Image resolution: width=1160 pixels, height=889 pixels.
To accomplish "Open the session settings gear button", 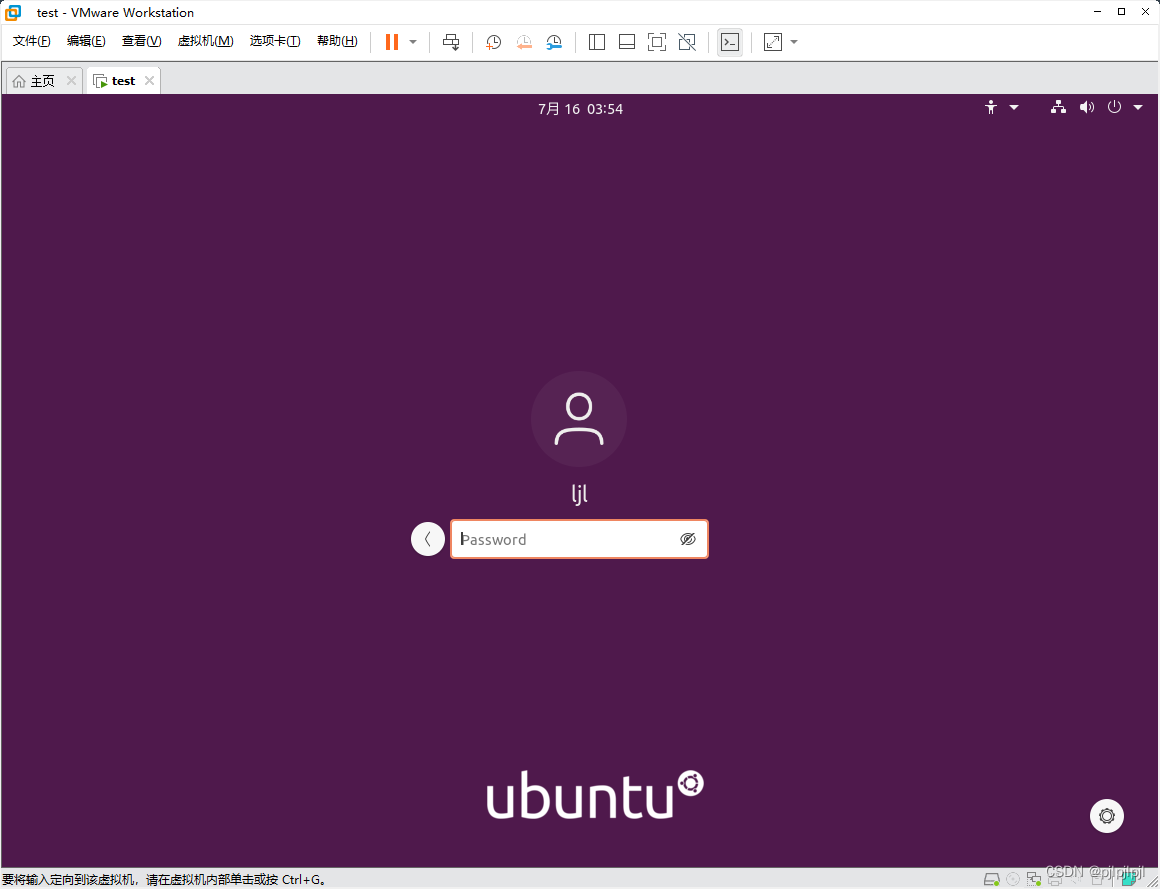I will tap(1107, 816).
